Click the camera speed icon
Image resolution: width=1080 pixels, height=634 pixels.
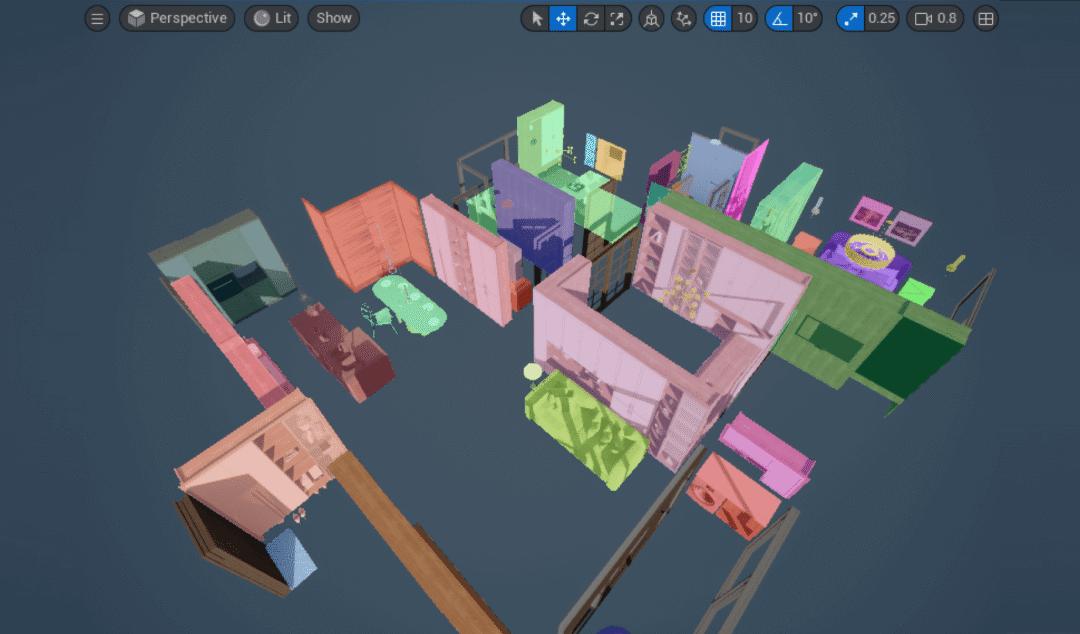[923, 18]
